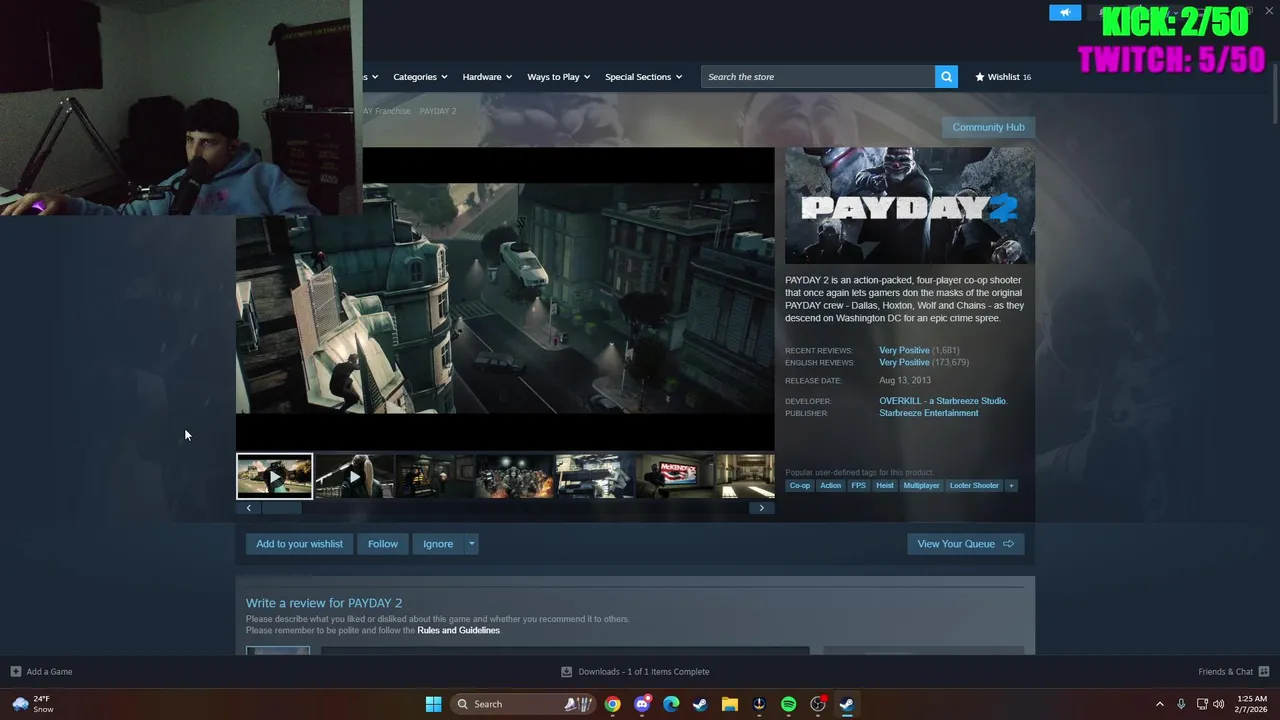Open the Categories dropdown menu

click(x=420, y=77)
